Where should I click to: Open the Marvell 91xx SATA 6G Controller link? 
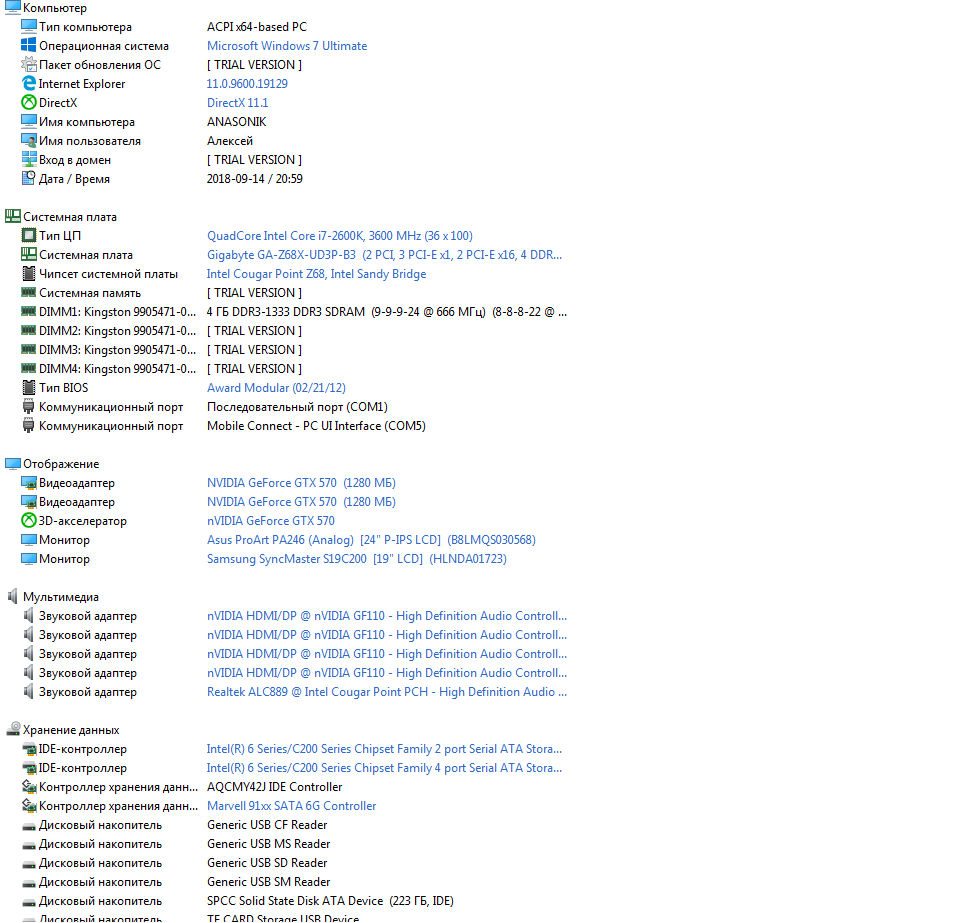click(x=291, y=806)
